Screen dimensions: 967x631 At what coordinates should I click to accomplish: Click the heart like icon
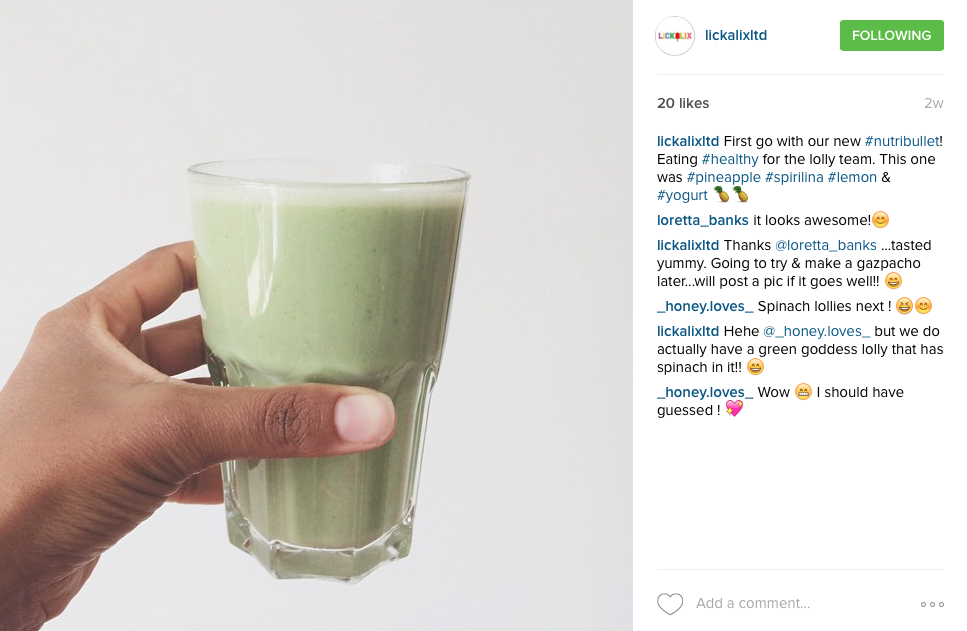point(670,603)
